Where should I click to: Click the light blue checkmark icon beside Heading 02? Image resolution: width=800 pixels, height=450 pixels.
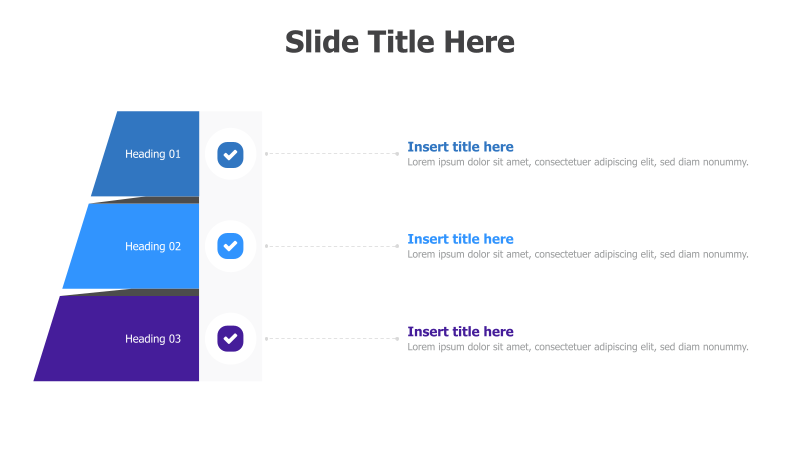[230, 246]
